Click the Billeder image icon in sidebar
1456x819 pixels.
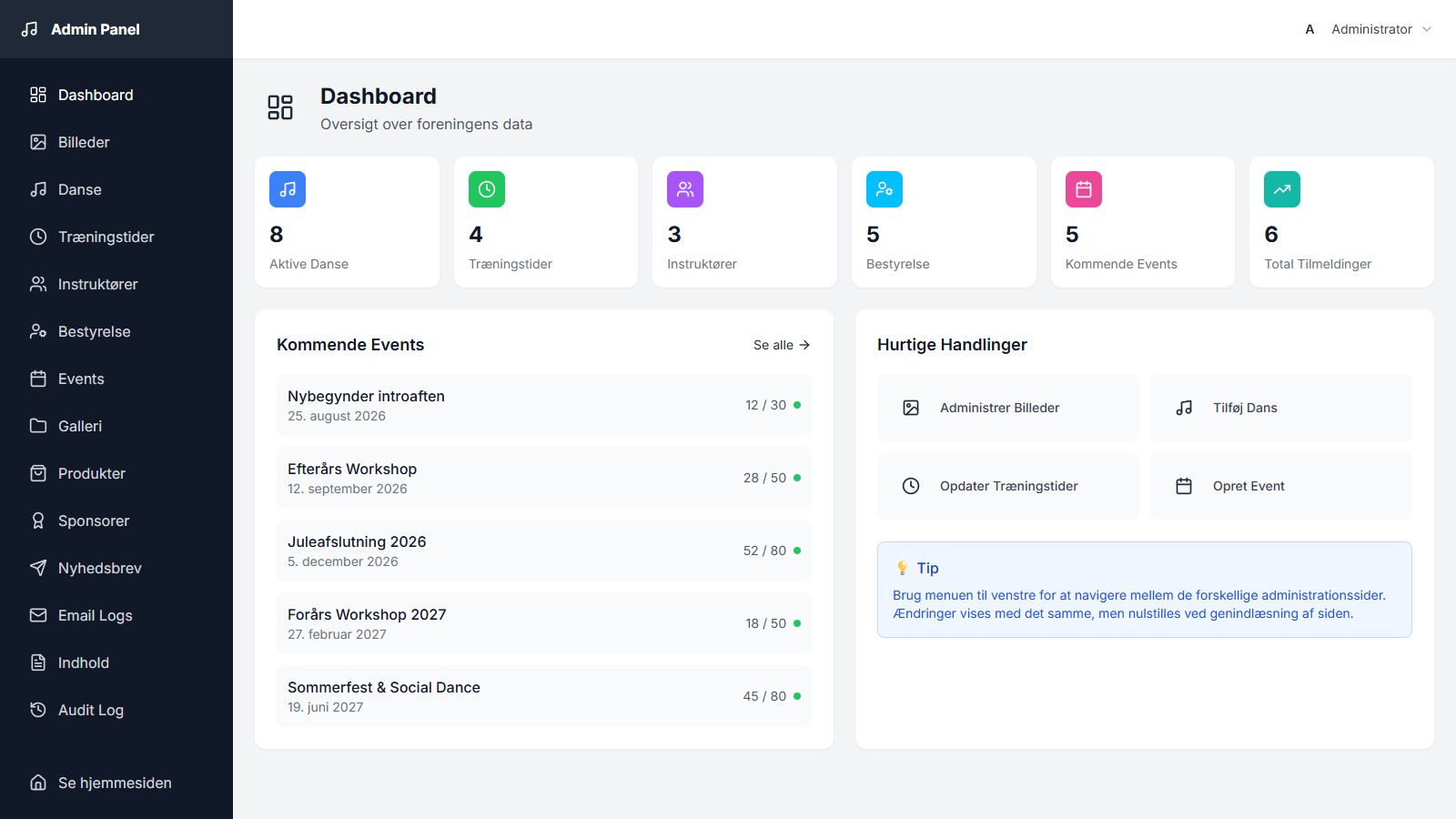coord(38,142)
